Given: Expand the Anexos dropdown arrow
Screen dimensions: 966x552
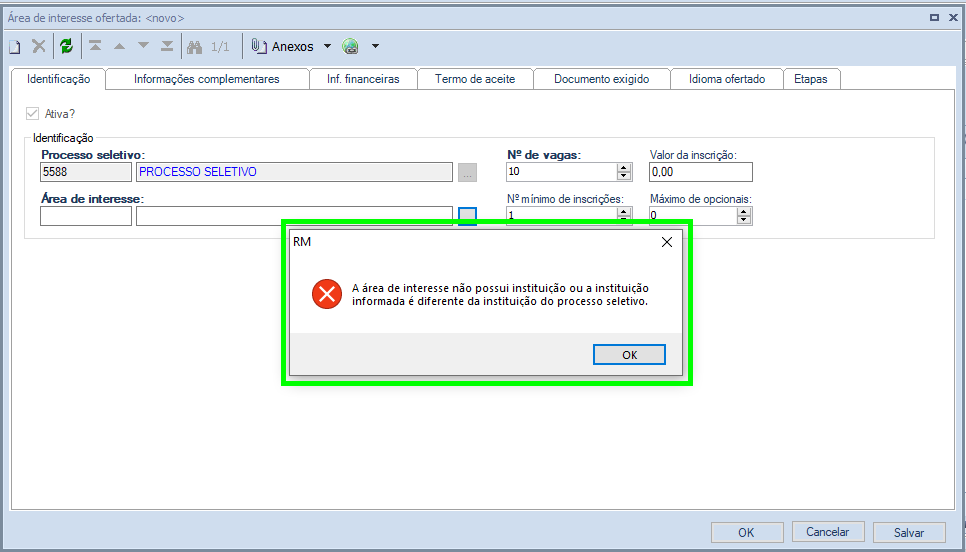Looking at the screenshot, I should click(x=327, y=46).
